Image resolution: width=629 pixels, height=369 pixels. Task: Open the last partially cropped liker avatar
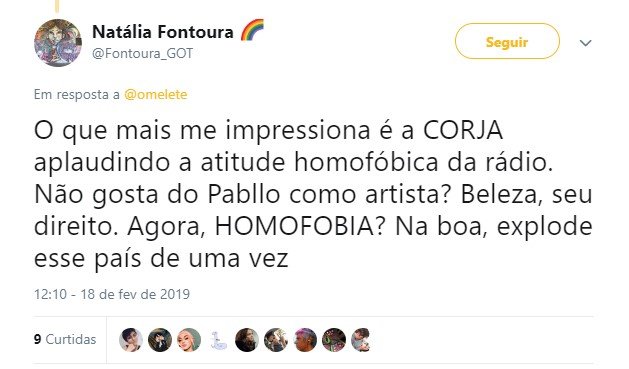coord(360,340)
